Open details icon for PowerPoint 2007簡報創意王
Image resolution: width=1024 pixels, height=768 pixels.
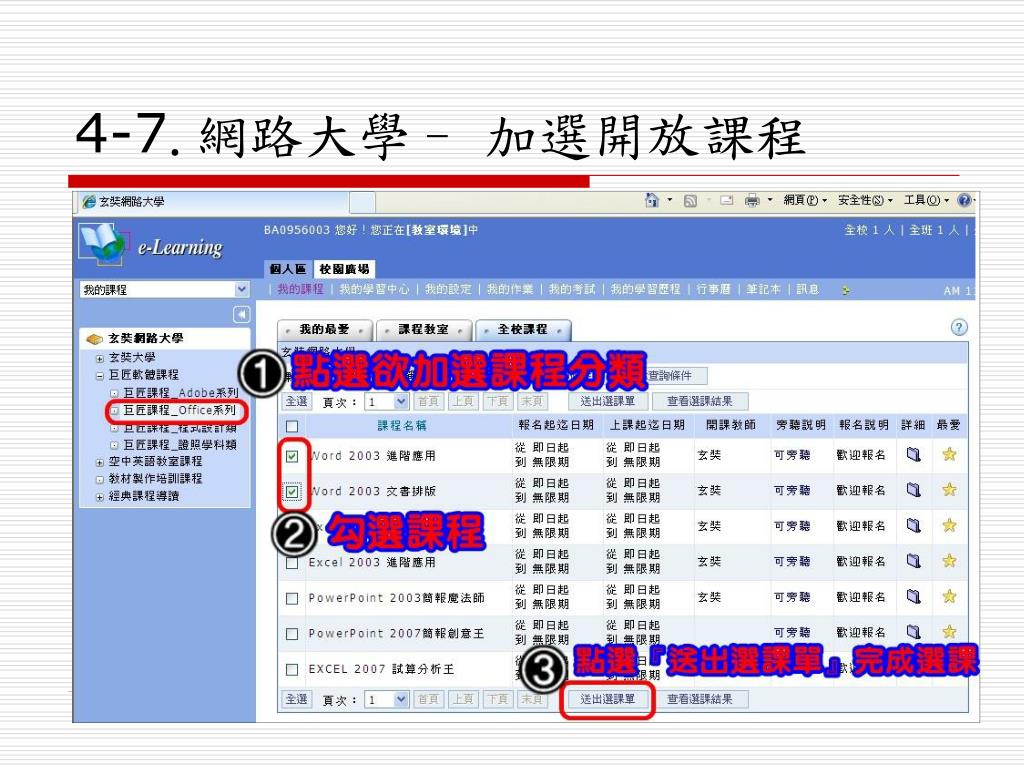coord(914,632)
